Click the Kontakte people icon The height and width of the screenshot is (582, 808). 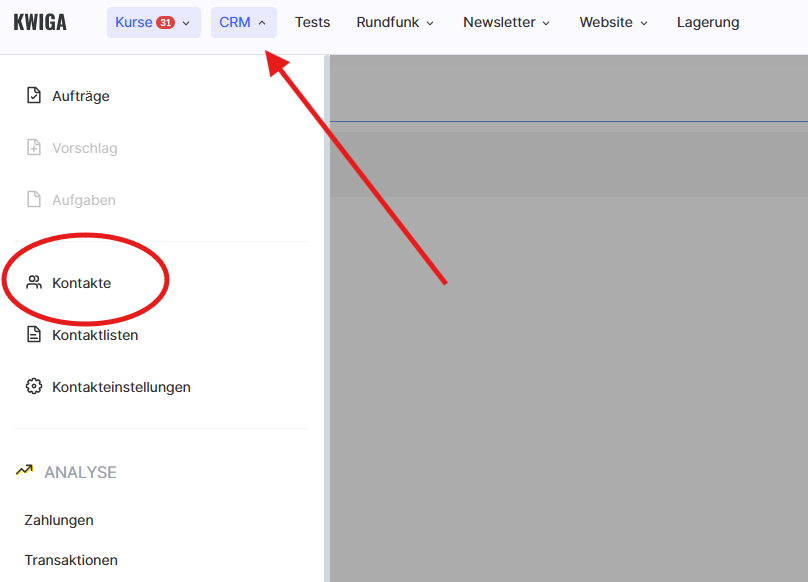pos(34,283)
